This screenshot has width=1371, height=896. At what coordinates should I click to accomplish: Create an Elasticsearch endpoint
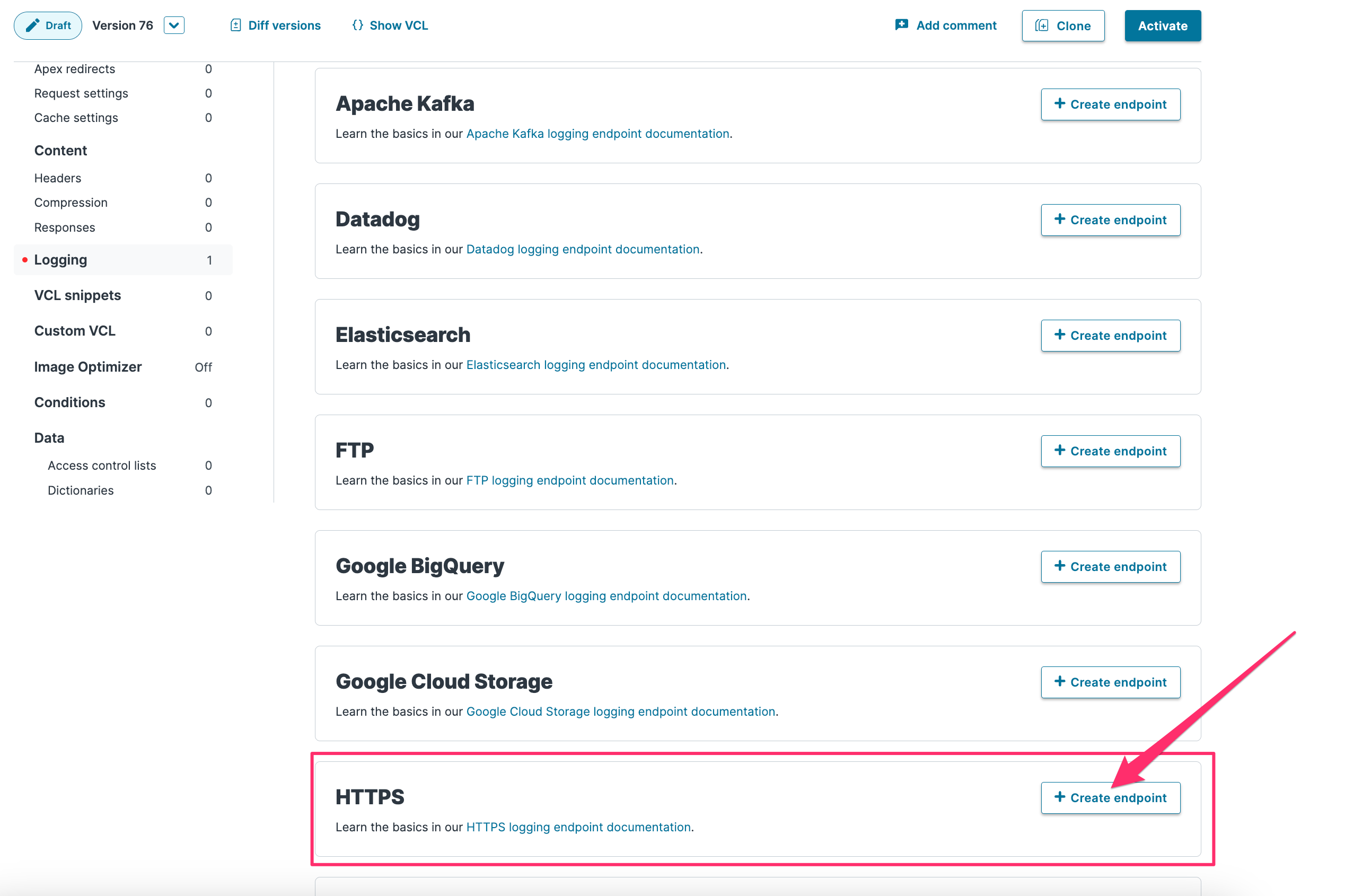tap(1110, 336)
